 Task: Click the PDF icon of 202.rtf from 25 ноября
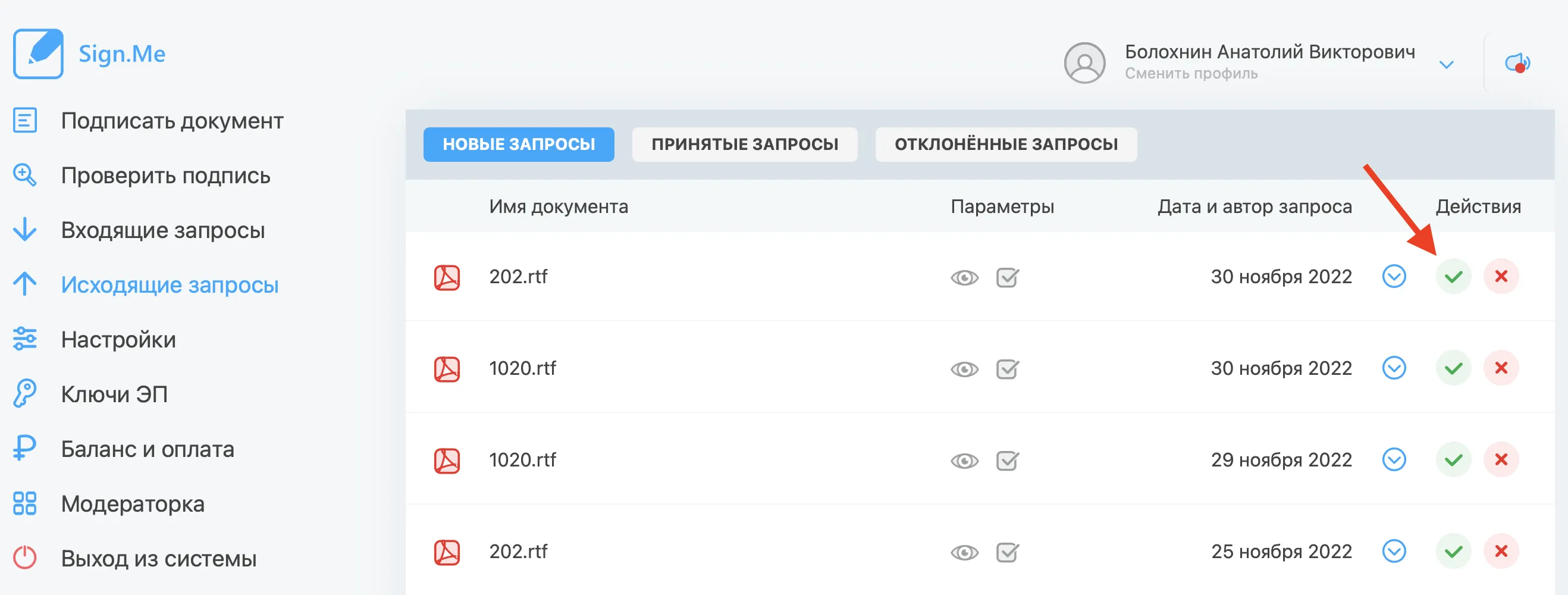point(447,552)
